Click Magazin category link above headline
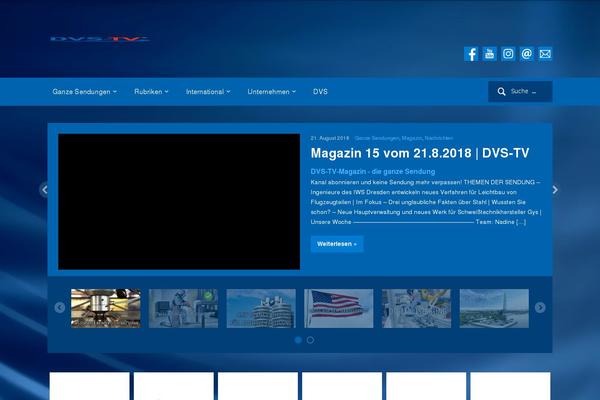This screenshot has height=400, width=600. pos(412,138)
